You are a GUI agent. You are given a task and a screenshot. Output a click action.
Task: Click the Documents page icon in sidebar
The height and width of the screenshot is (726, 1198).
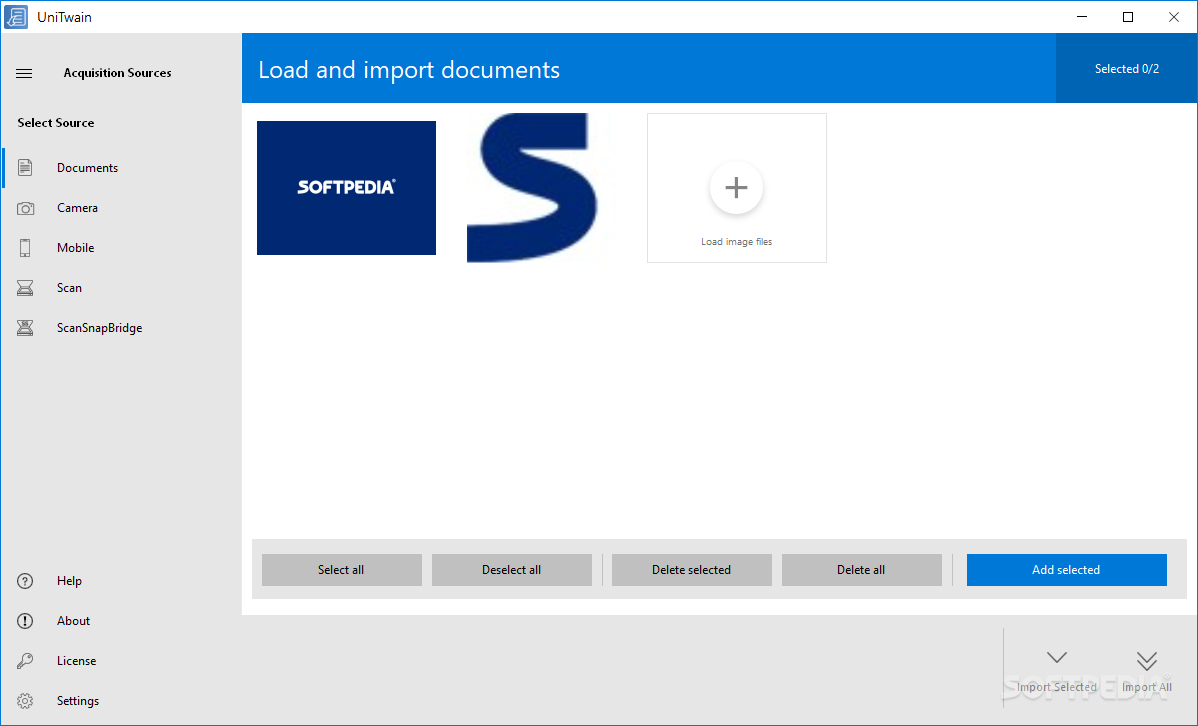pos(25,167)
